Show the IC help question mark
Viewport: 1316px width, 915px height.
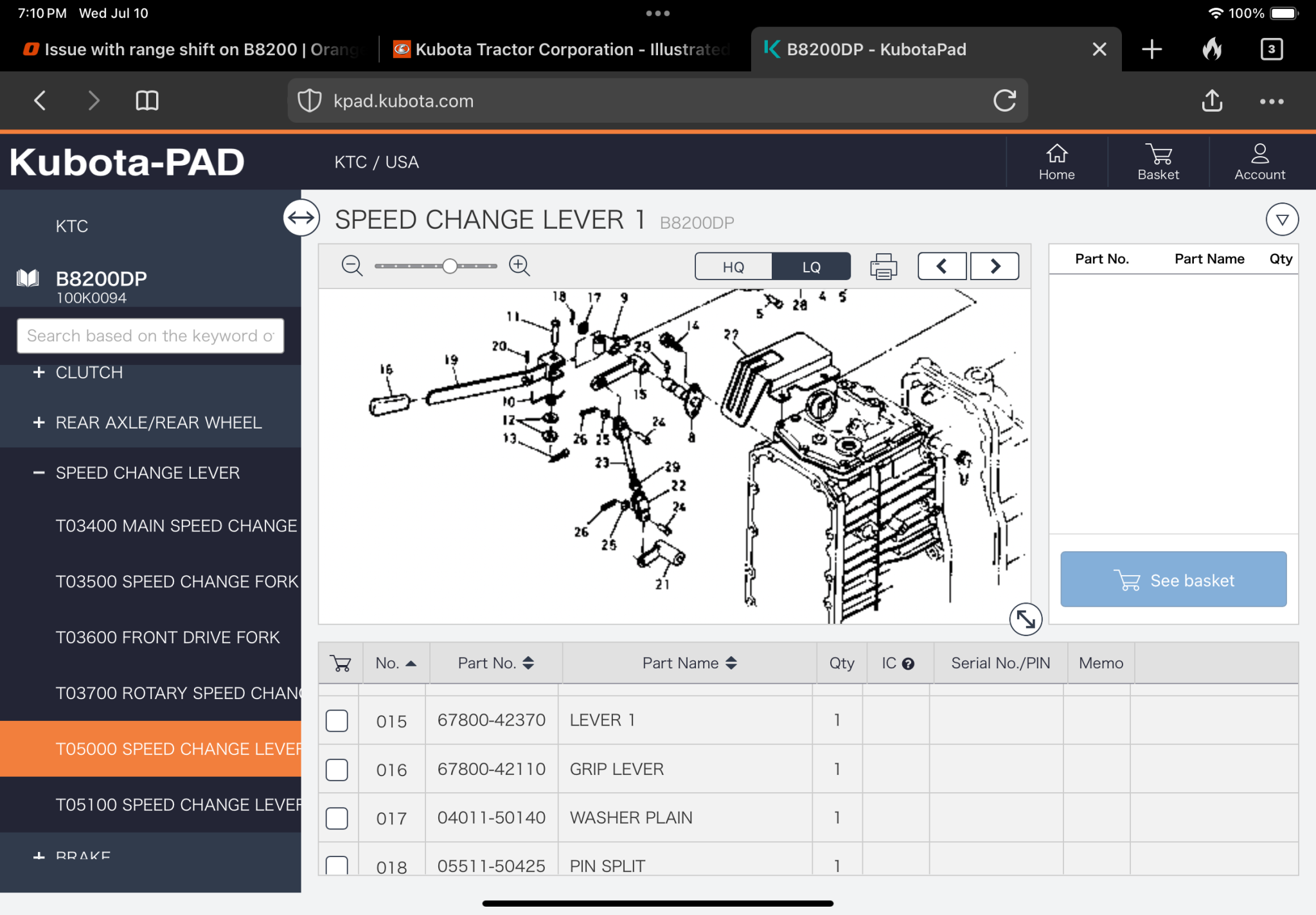click(908, 664)
